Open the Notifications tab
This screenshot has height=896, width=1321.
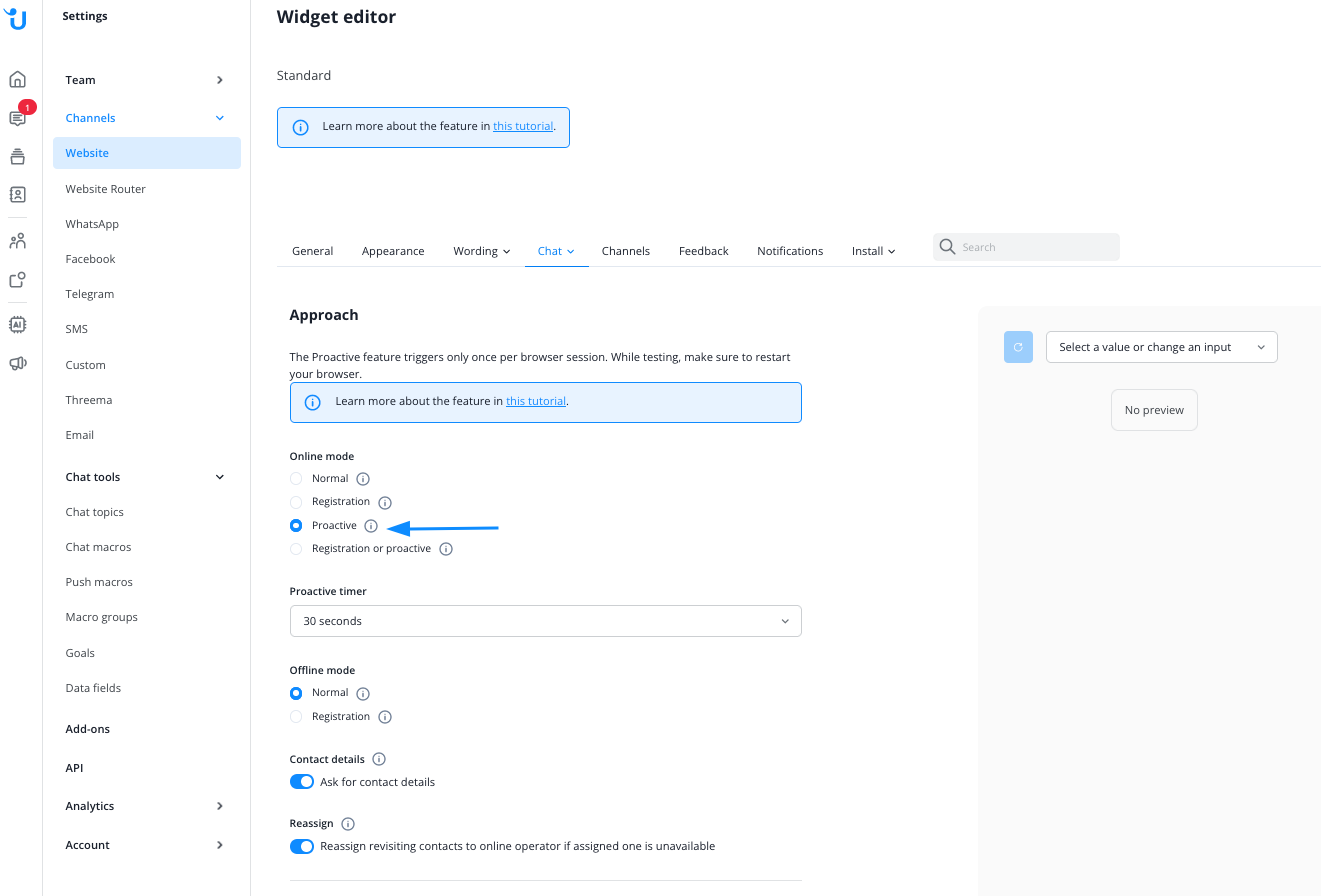point(790,251)
